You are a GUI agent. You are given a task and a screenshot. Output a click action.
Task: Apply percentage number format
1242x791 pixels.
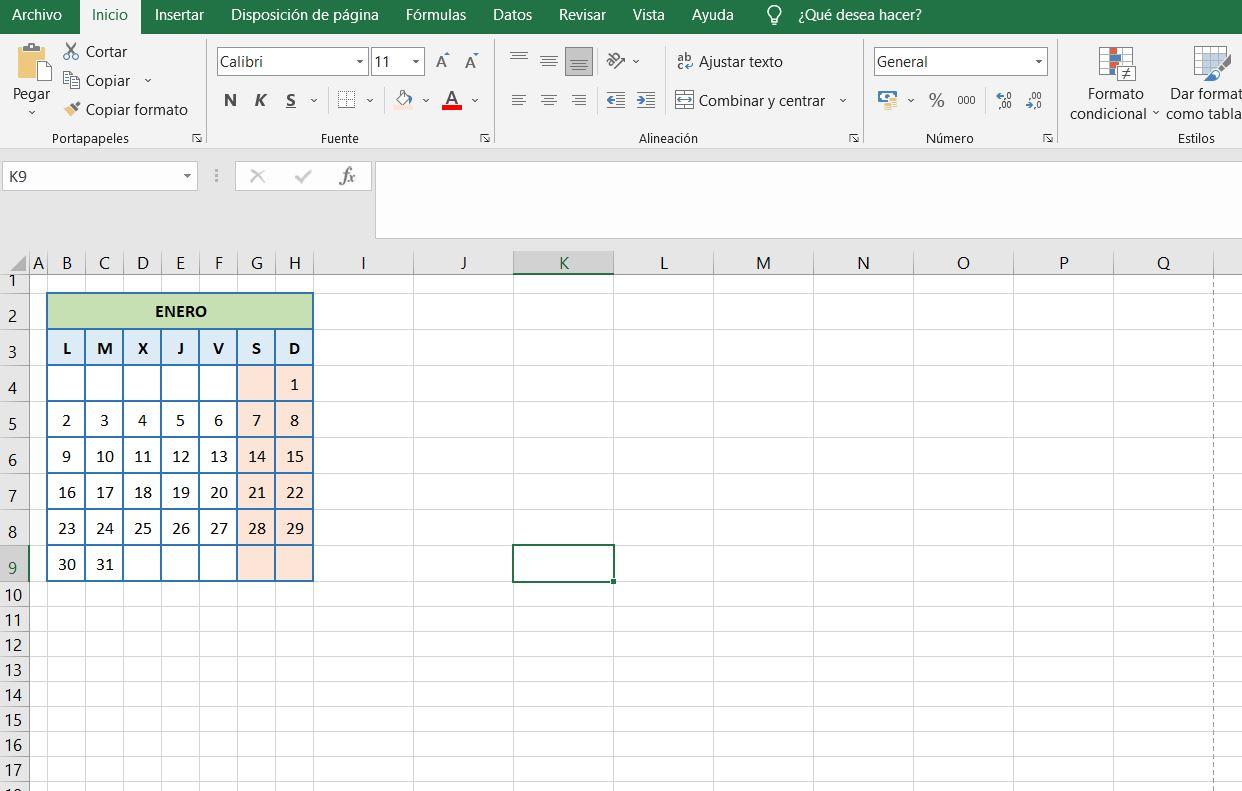click(936, 100)
